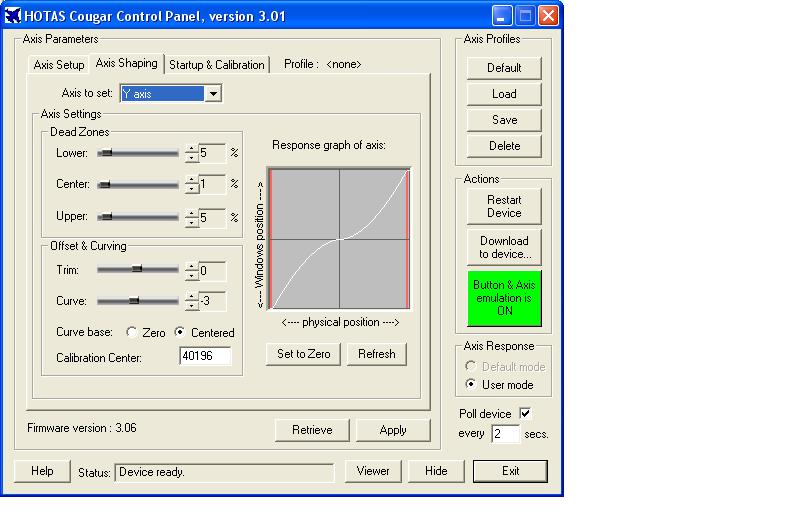Click the Profile <none> label
This screenshot has height=512, width=800.
[x=322, y=64]
